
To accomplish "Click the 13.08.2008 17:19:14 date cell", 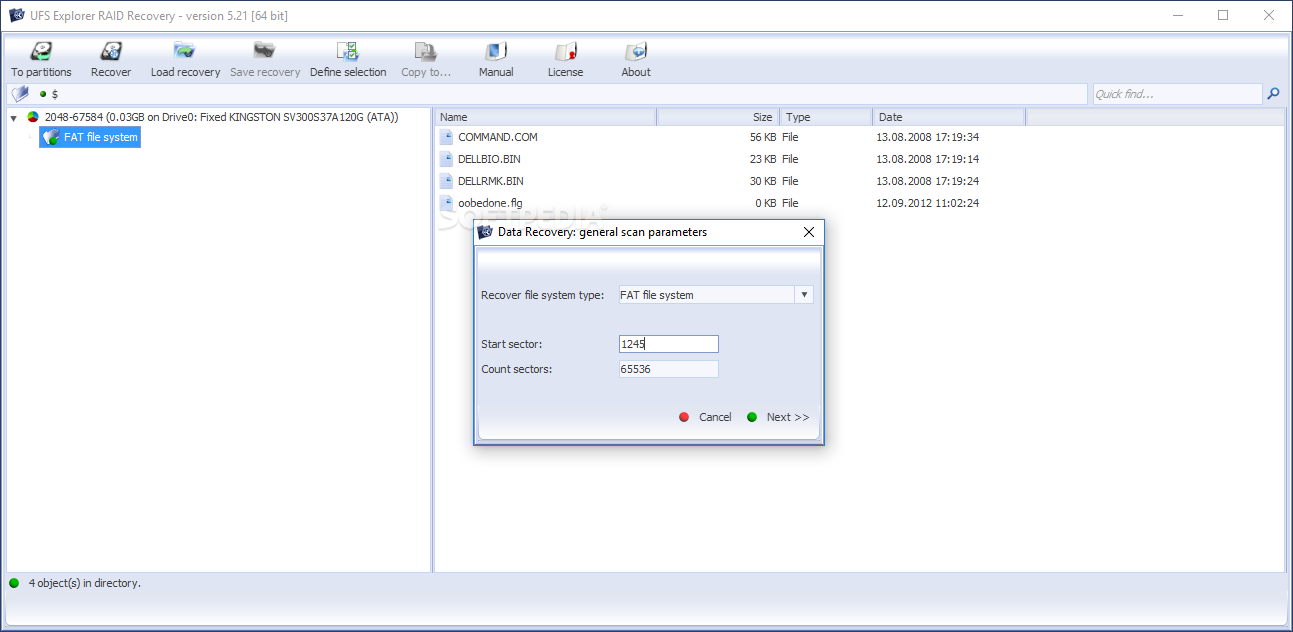I will pos(927,159).
